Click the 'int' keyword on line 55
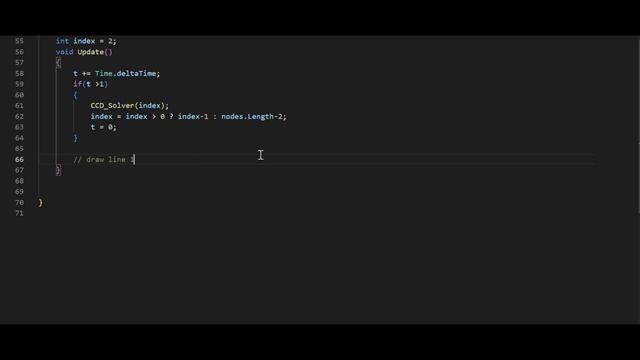The image size is (640, 360). [x=62, y=41]
